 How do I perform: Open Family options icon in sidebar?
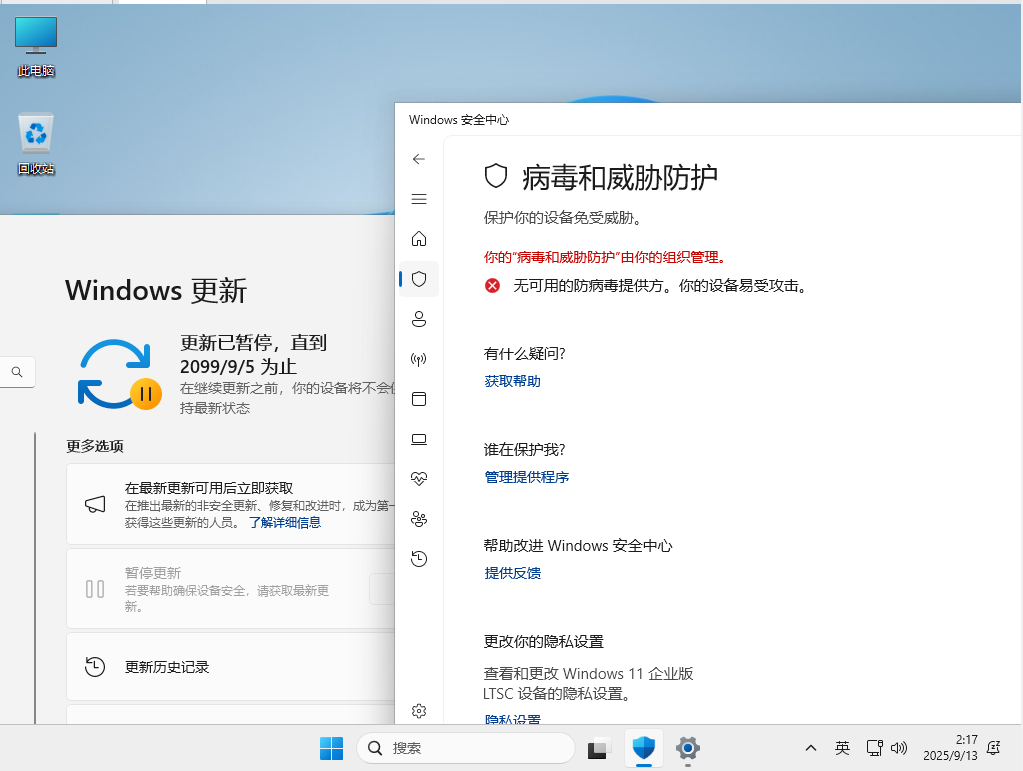tap(419, 519)
